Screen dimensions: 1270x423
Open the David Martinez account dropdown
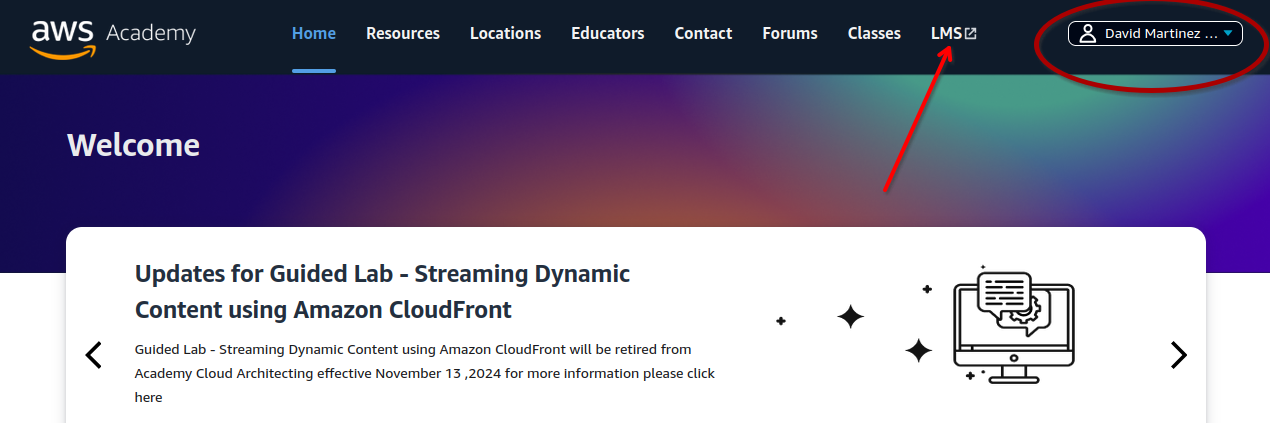[1160, 34]
